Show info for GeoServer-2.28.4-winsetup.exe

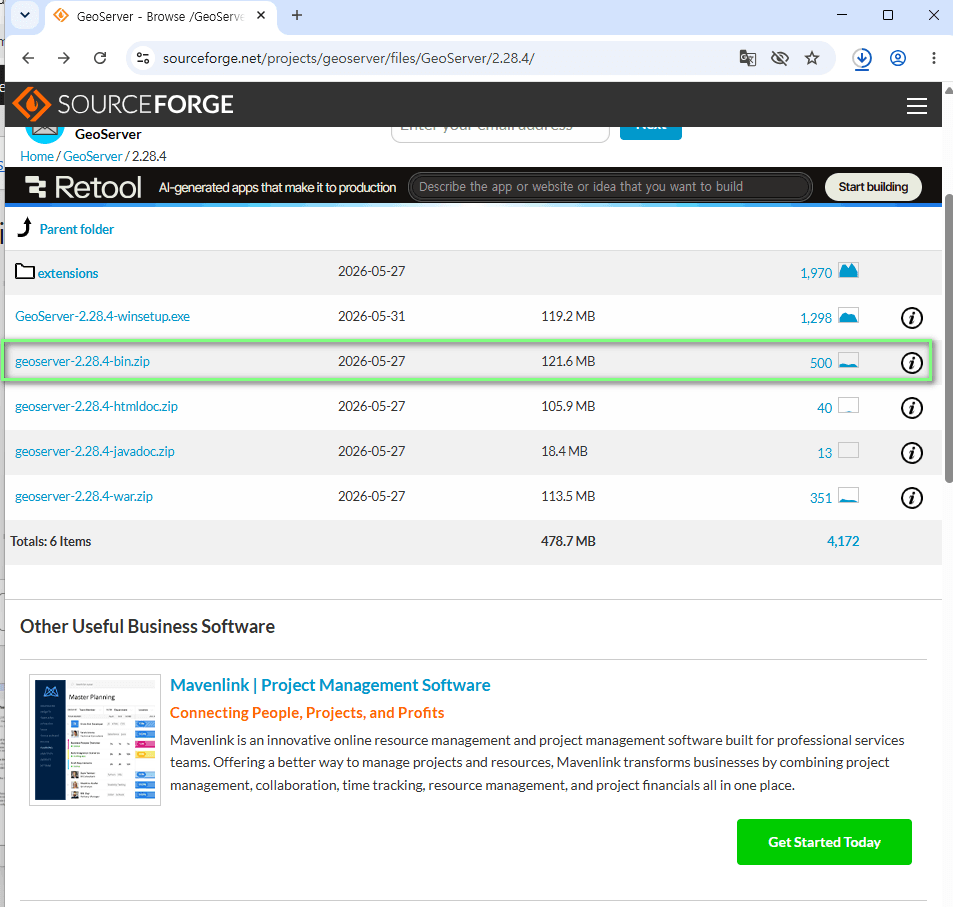click(911, 317)
